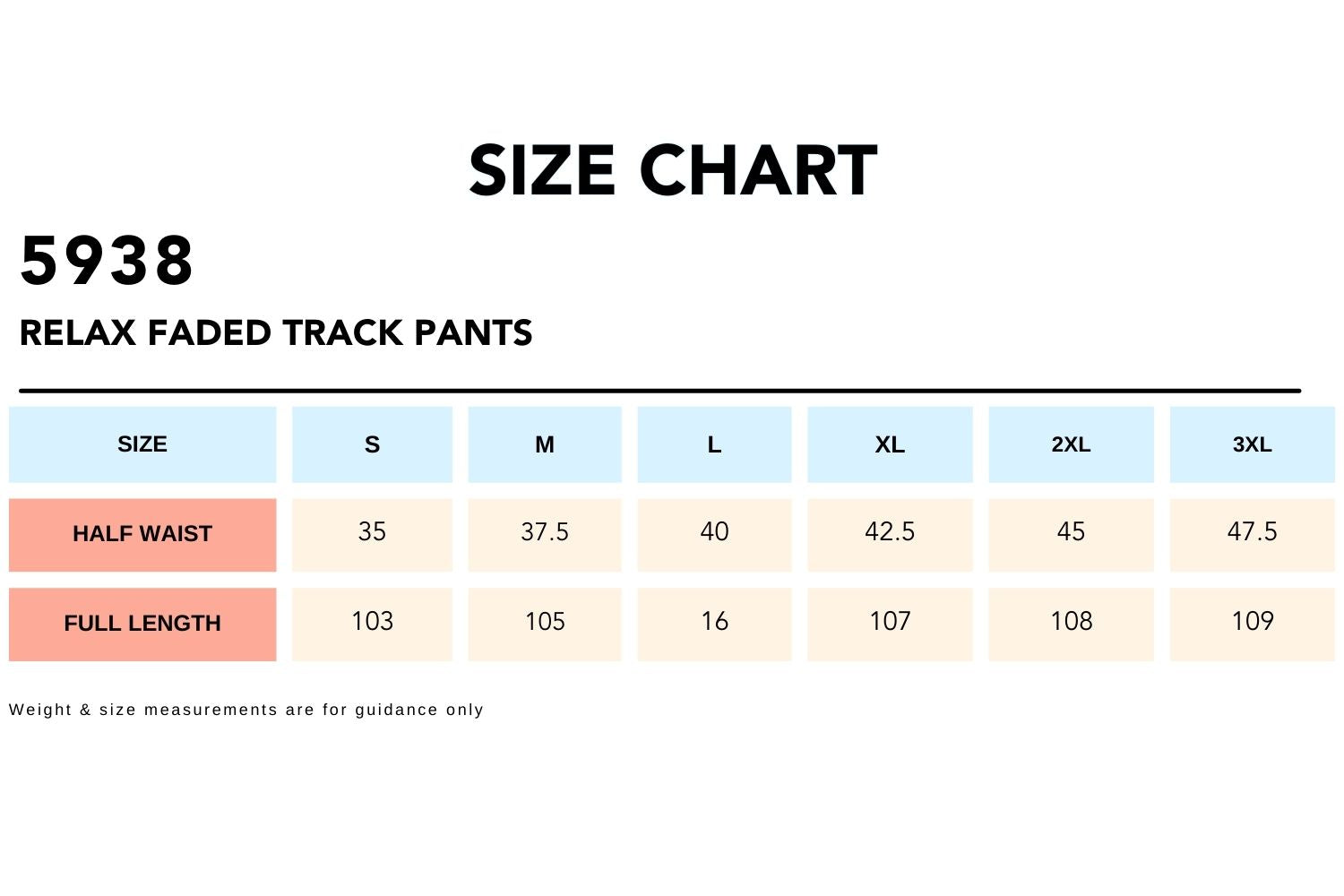Select the 2XL size column header
Screen dimensions: 1344x896
pos(1071,444)
